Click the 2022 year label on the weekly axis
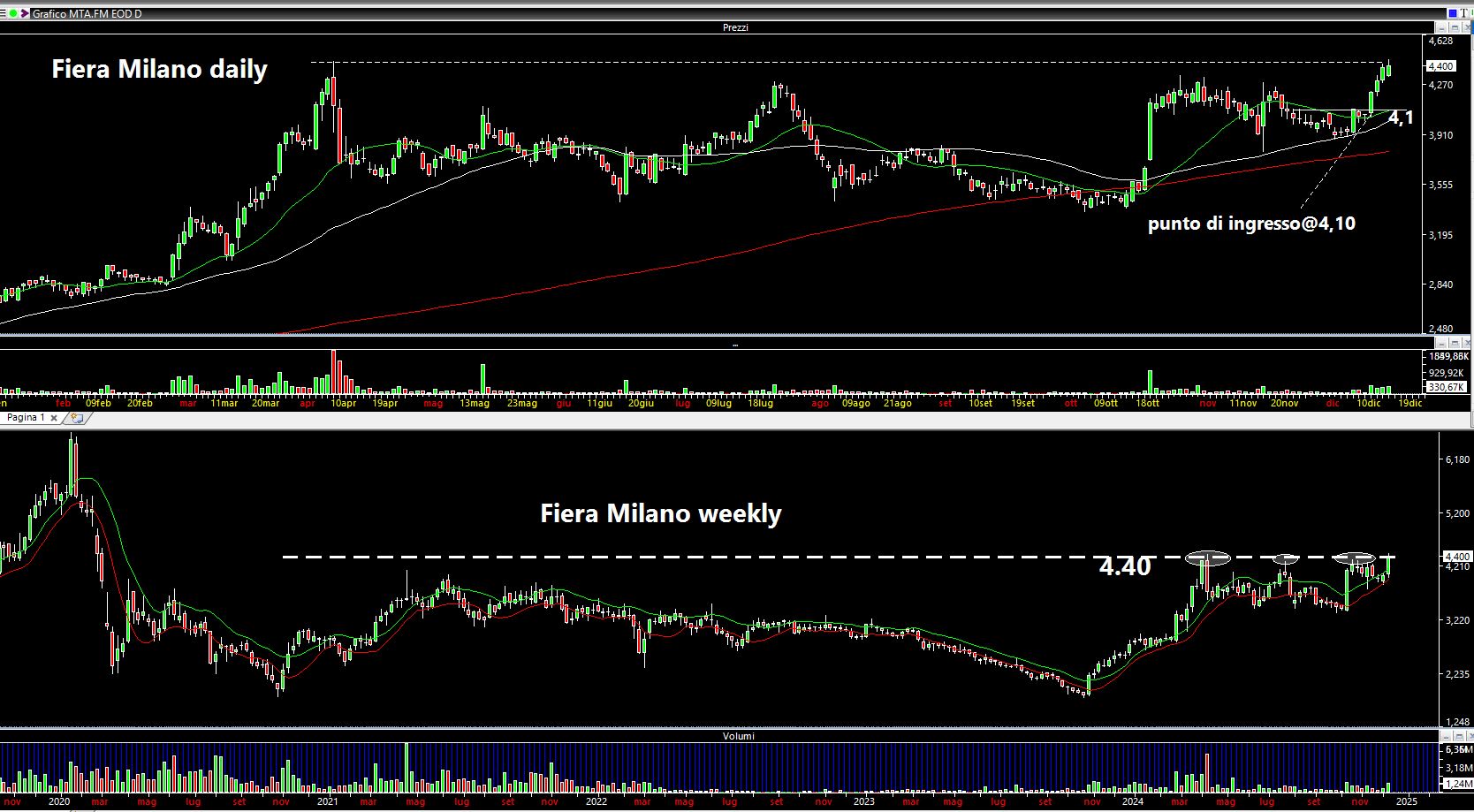This screenshot has width=1474, height=812. 596,802
